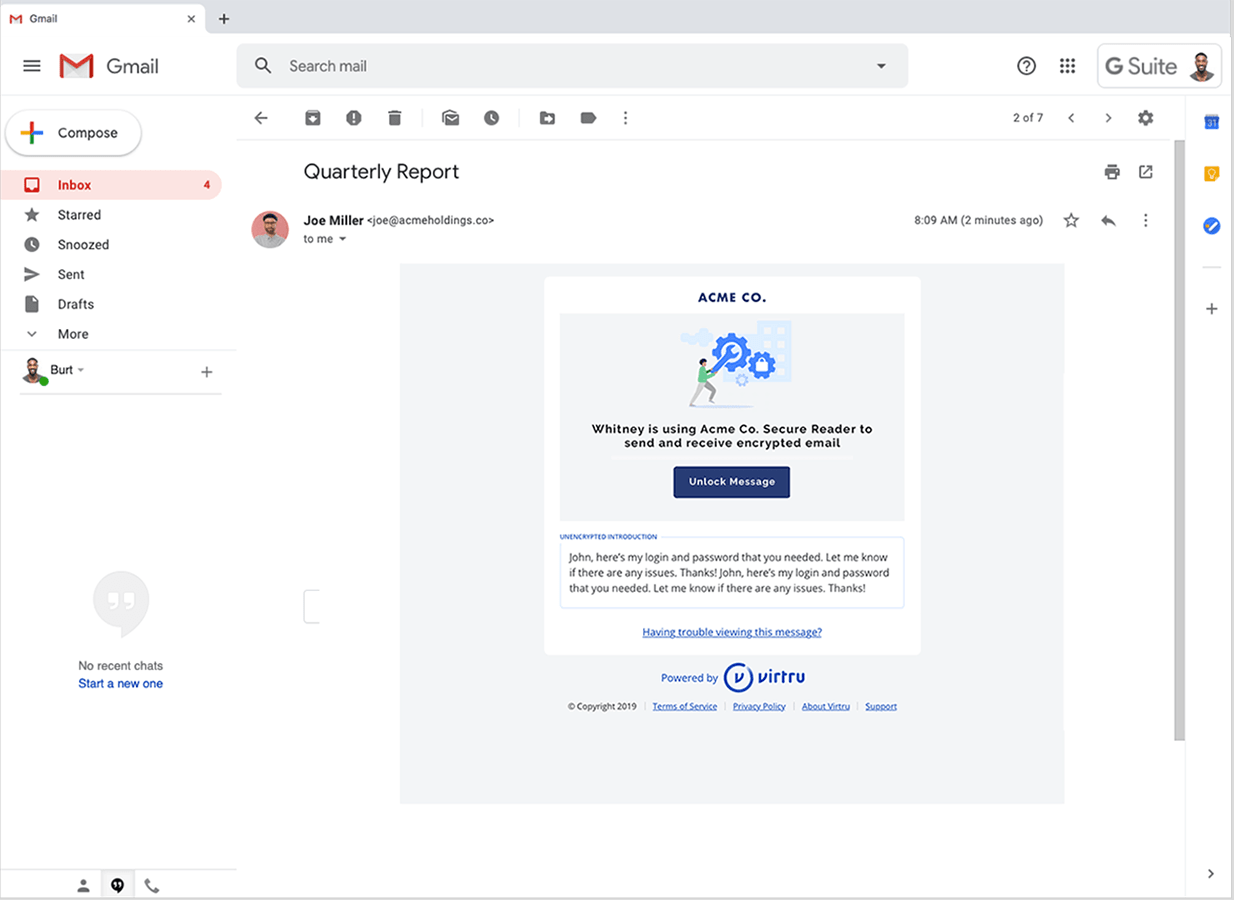Click the Gmail logo

pyautogui.click(x=109, y=66)
